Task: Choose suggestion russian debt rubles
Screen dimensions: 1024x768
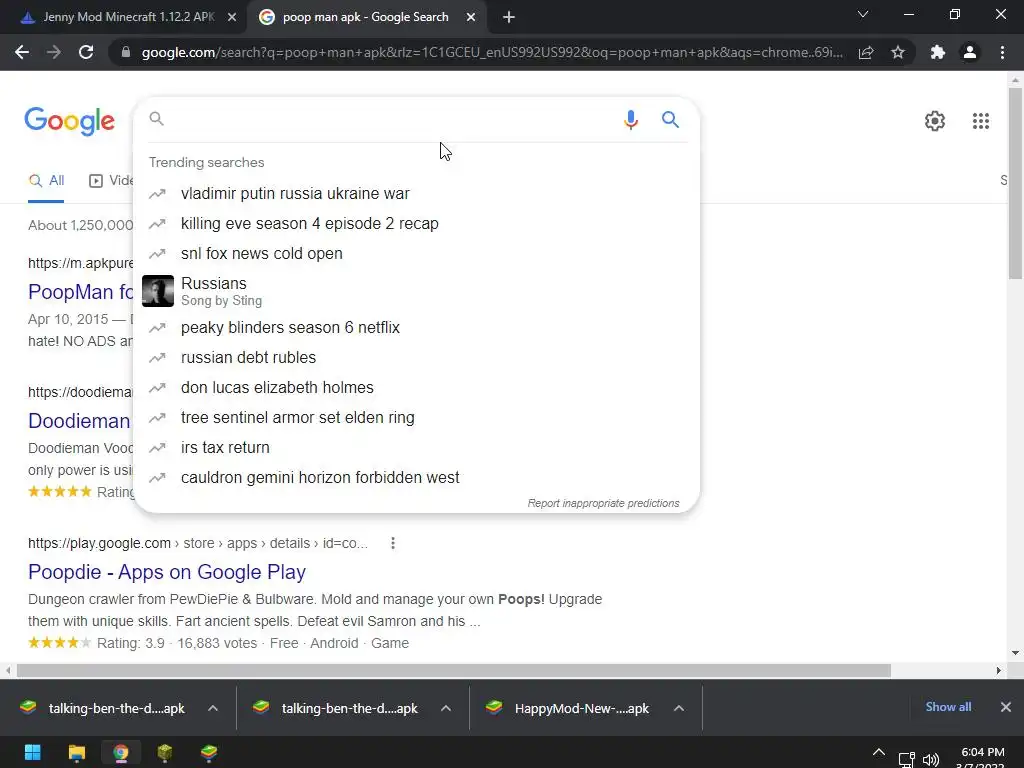Action: click(416, 357)
